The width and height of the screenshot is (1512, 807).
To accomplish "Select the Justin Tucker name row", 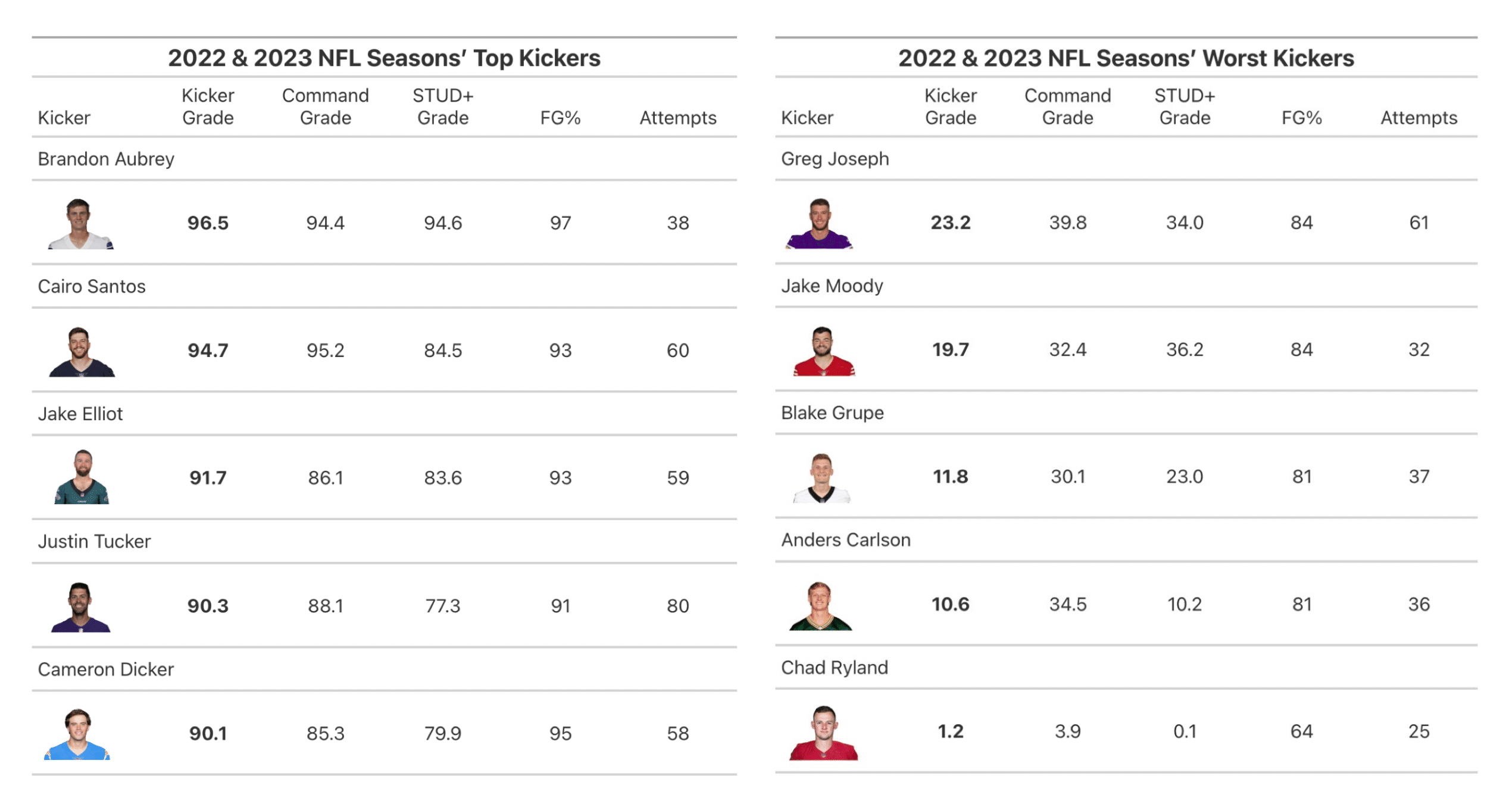I will coord(95,542).
